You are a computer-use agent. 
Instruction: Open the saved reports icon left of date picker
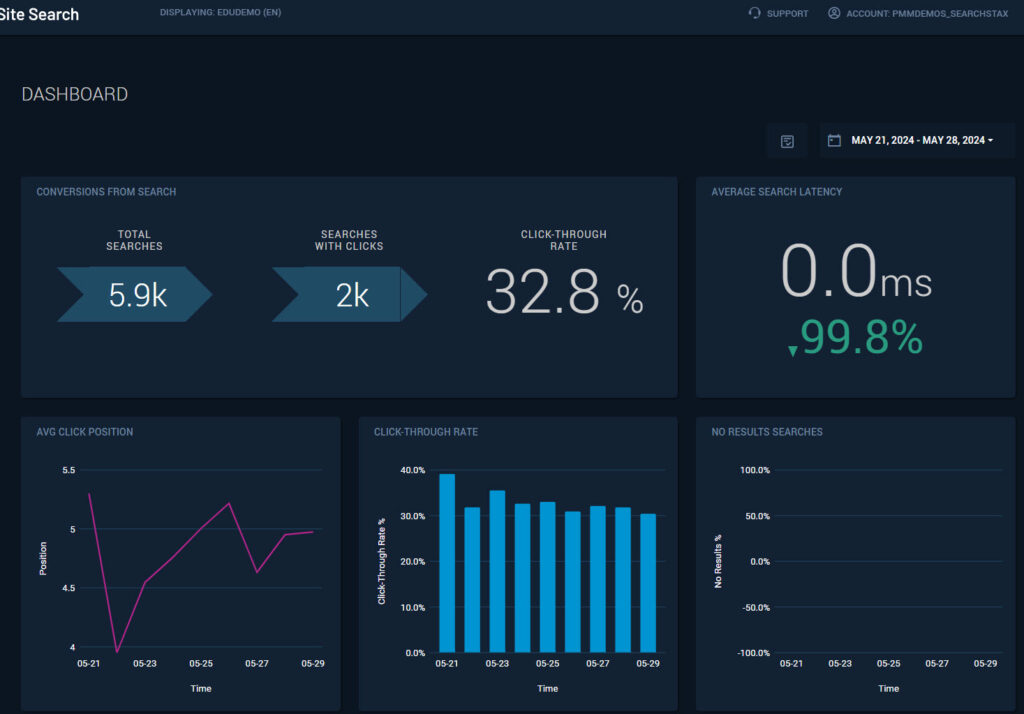(x=787, y=140)
